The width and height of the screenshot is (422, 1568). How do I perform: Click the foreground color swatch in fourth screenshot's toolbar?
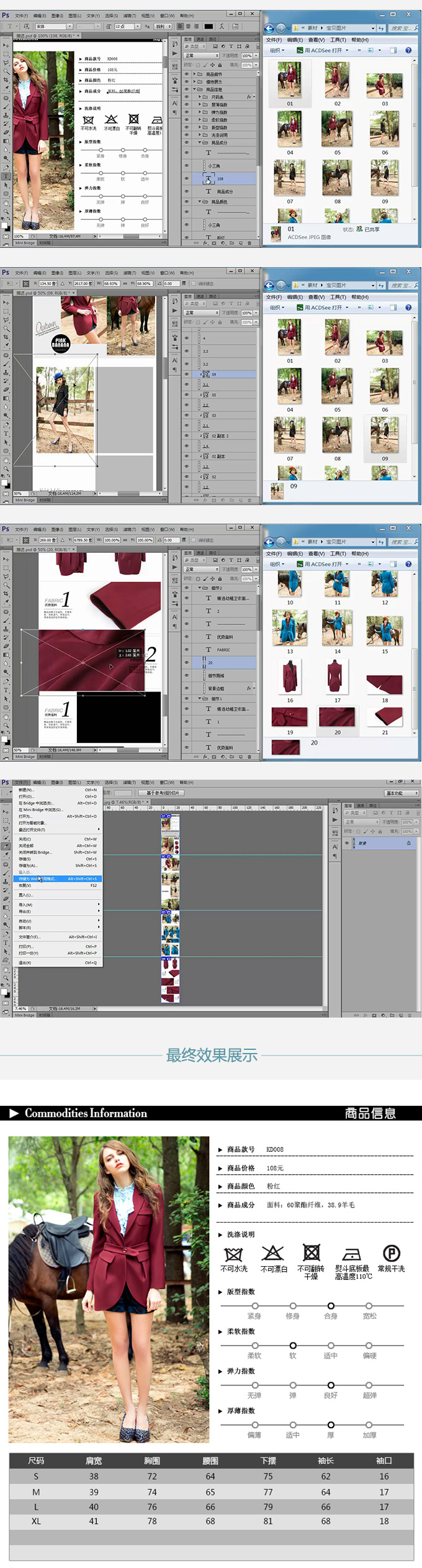[x=4, y=991]
